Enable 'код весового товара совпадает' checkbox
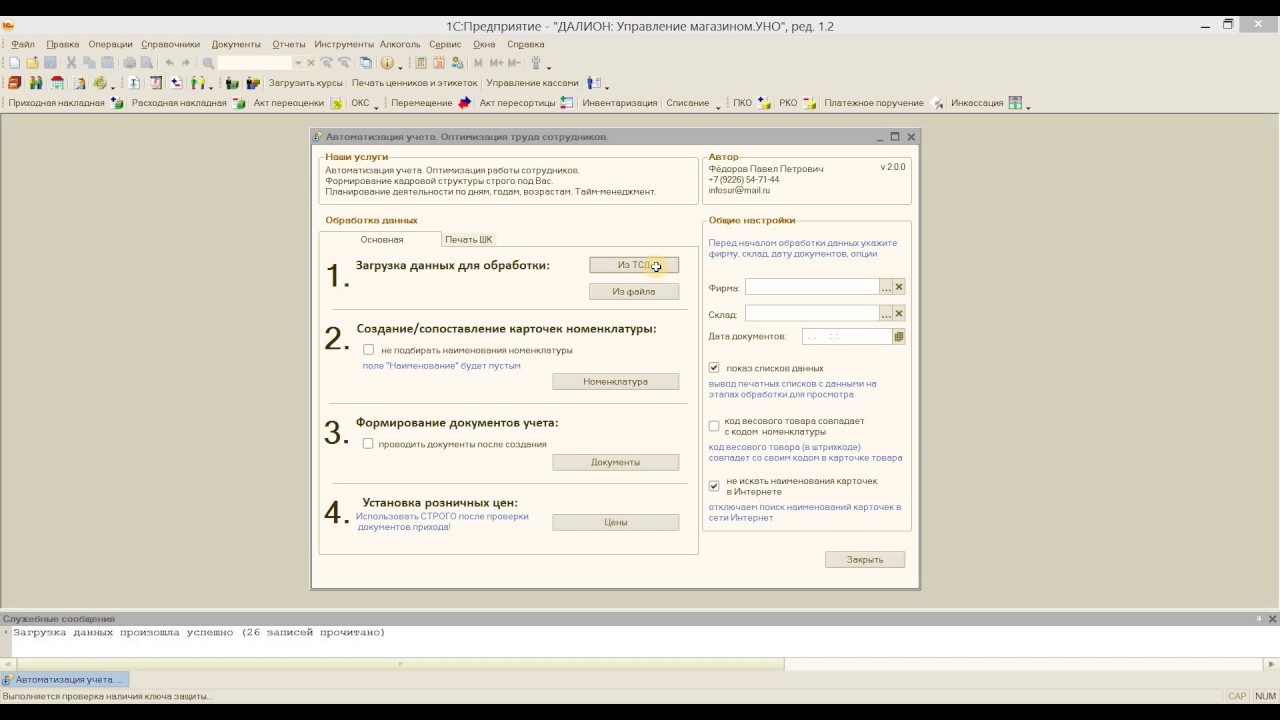The width and height of the screenshot is (1280, 720). [x=714, y=426]
